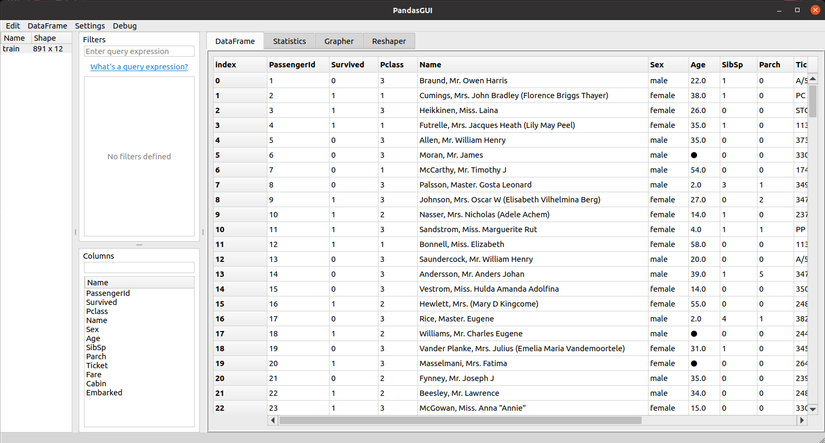Click the Parch column header
Screen dimensions: 825x443
(775, 65)
